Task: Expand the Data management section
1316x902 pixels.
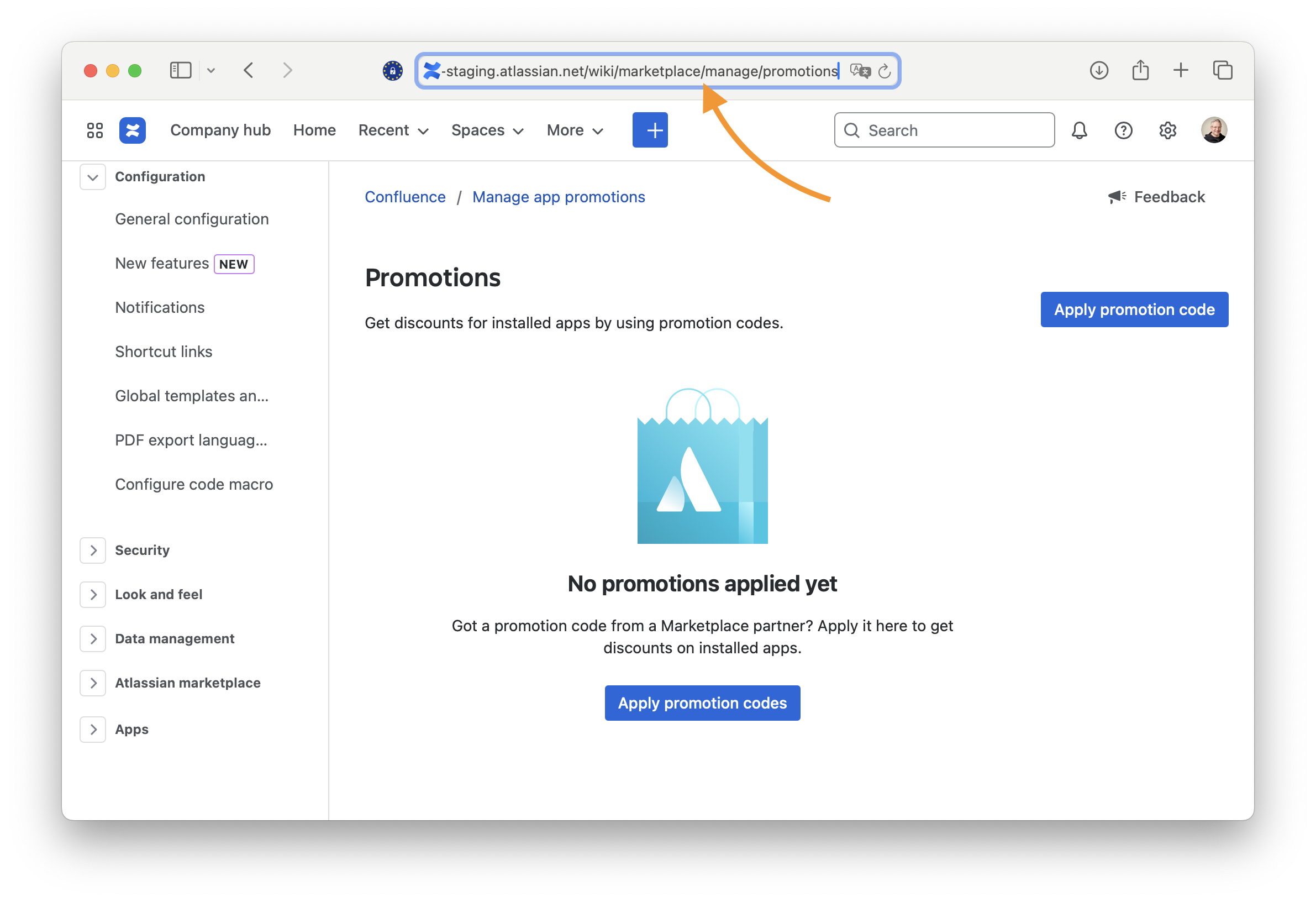Action: 93,638
